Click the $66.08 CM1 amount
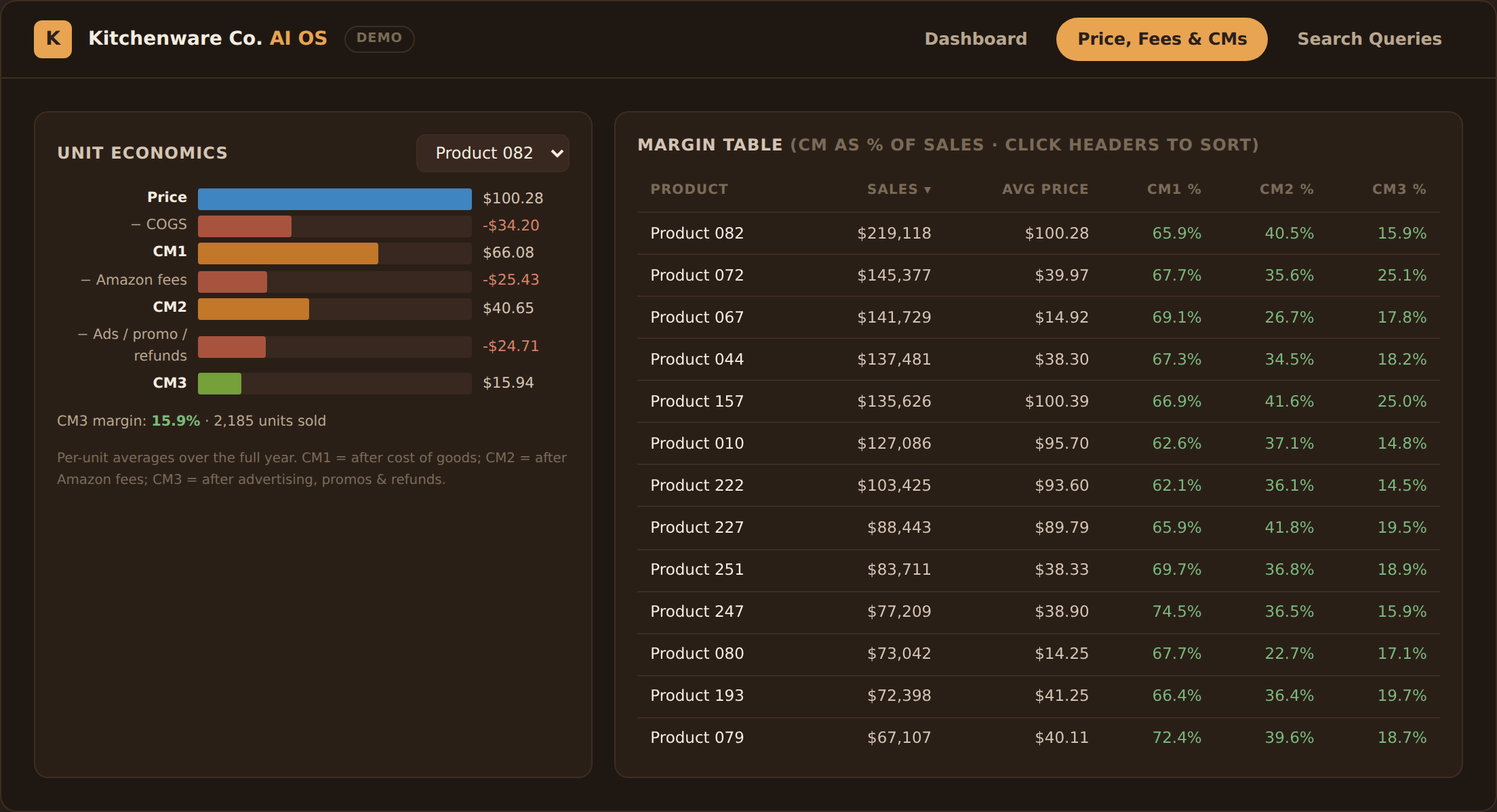Viewport: 1497px width, 812px height. coord(508,253)
